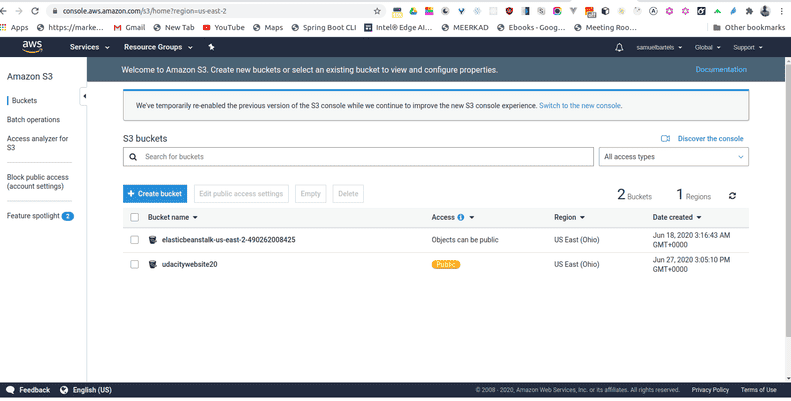
Task: Click the video camera icon beside Discover the console
Action: point(665,139)
